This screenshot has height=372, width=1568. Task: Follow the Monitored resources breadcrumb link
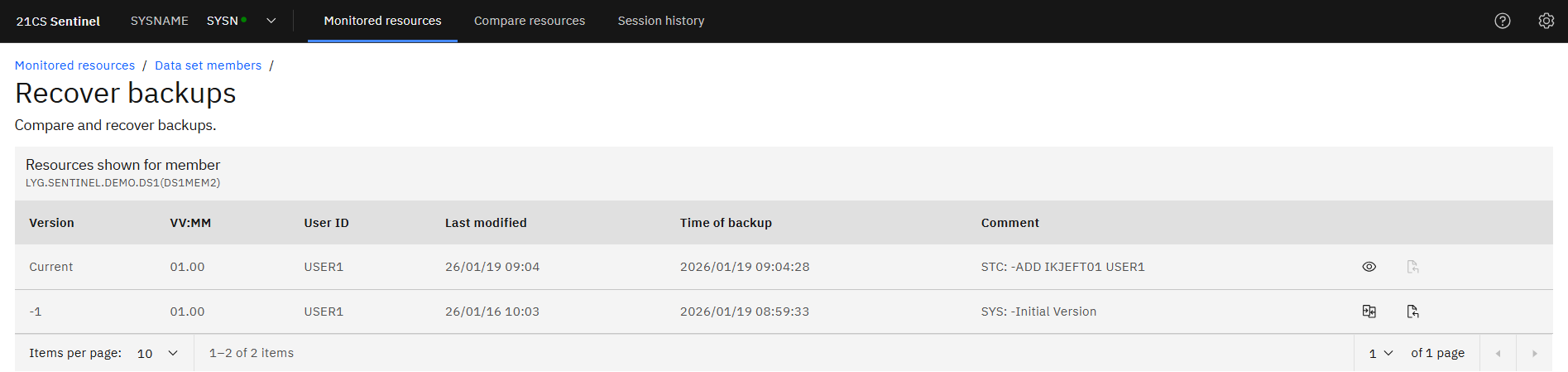[x=74, y=65]
